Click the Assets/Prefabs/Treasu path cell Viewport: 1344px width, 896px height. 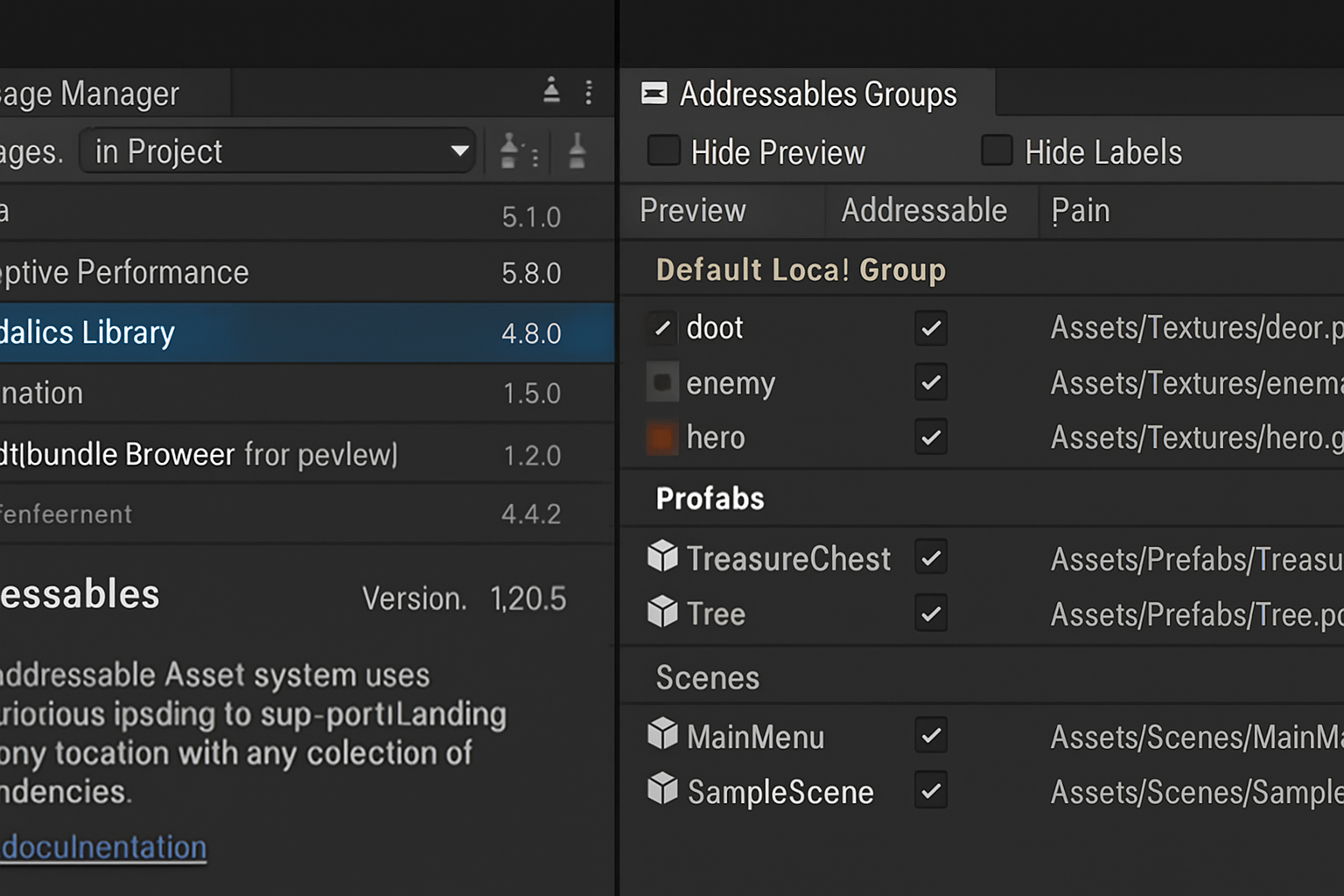point(1197,558)
